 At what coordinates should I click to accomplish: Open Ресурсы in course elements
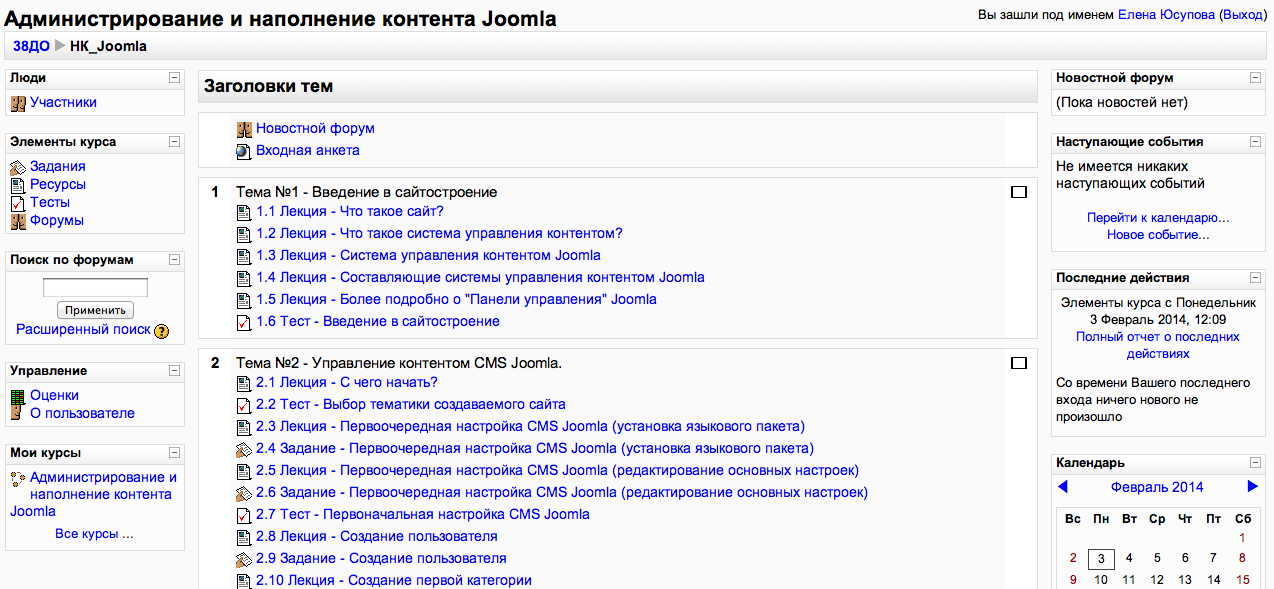click(58, 184)
